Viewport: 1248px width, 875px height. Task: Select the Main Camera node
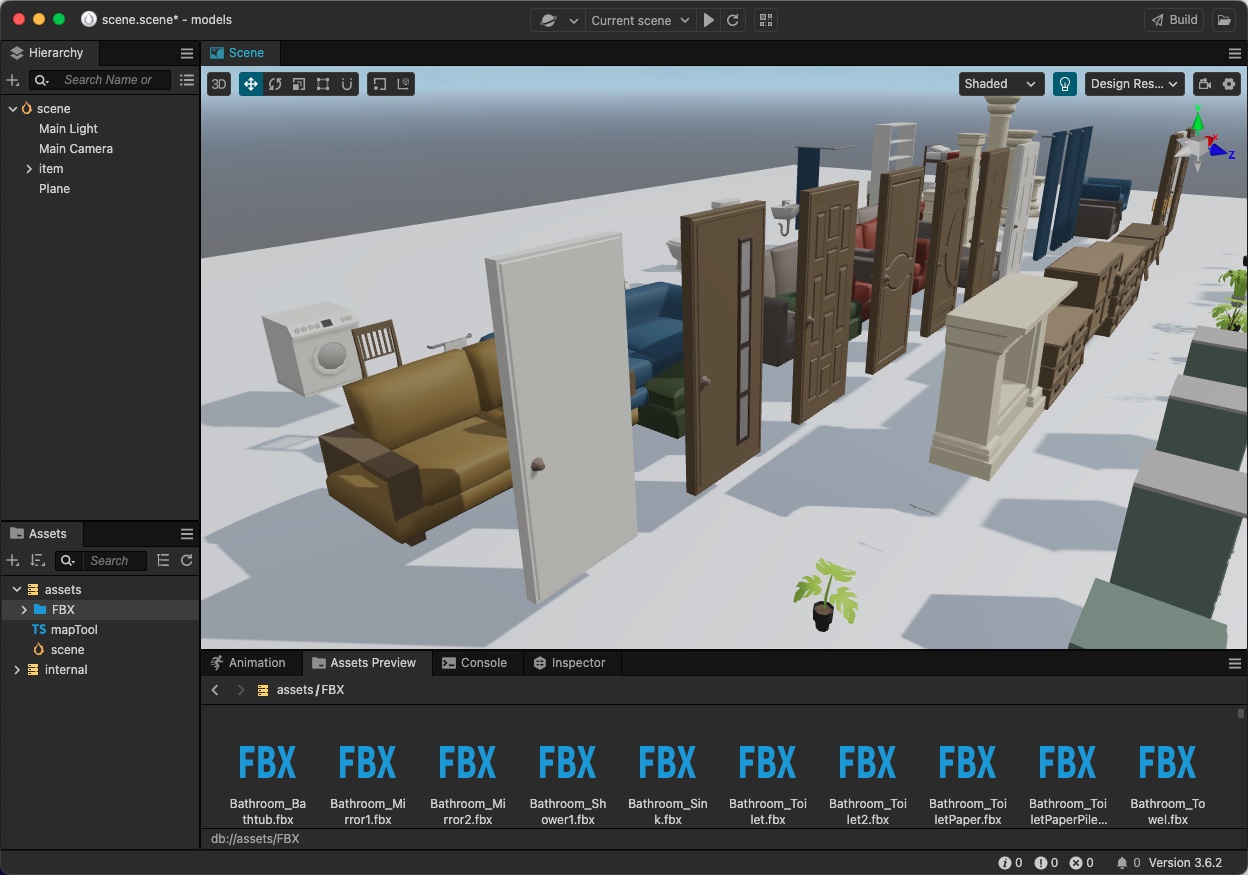76,149
